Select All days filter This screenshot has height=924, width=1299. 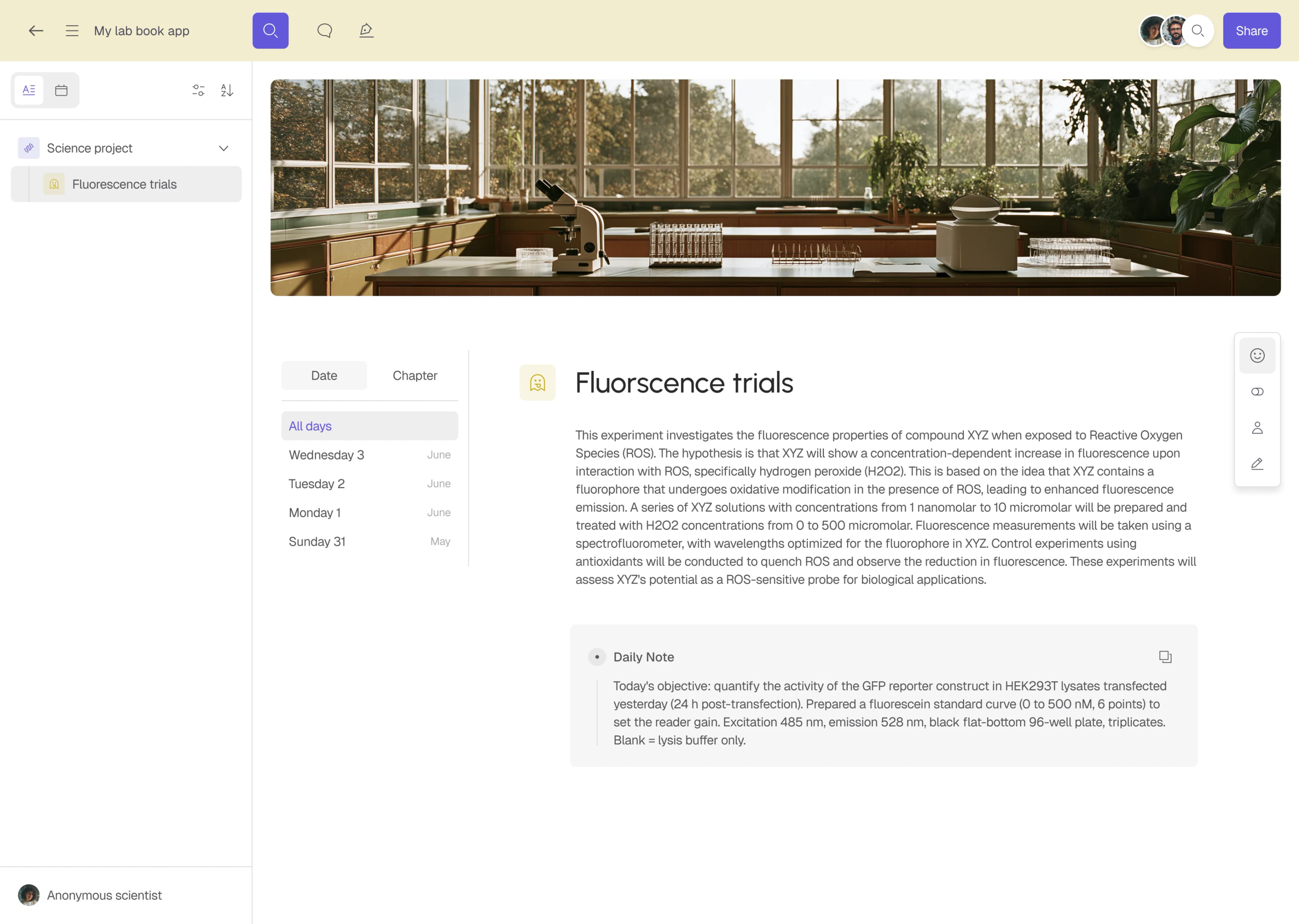pyautogui.click(x=370, y=426)
